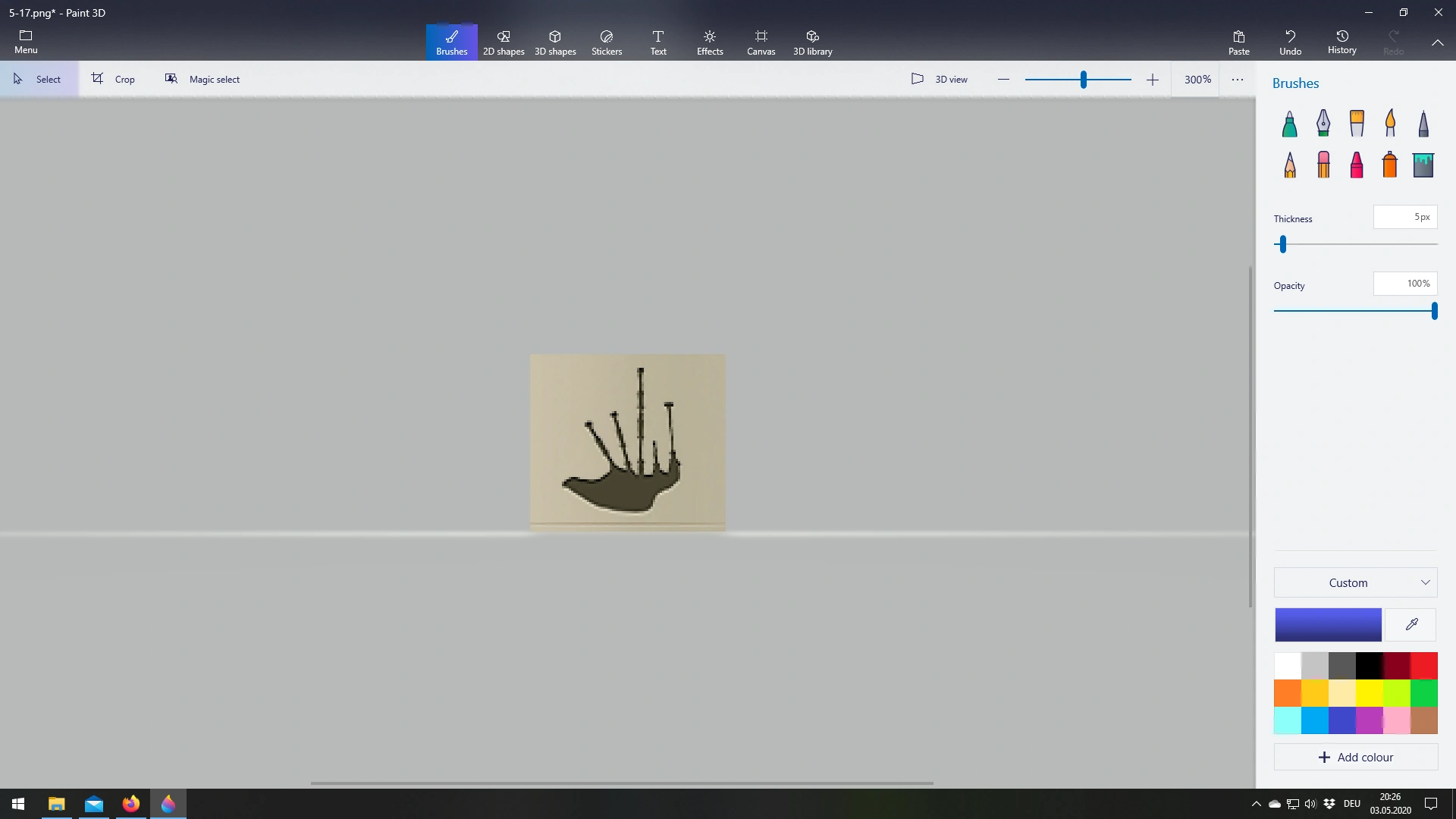Select the Fill bucket tool
1456x819 pixels.
pos(1423,165)
